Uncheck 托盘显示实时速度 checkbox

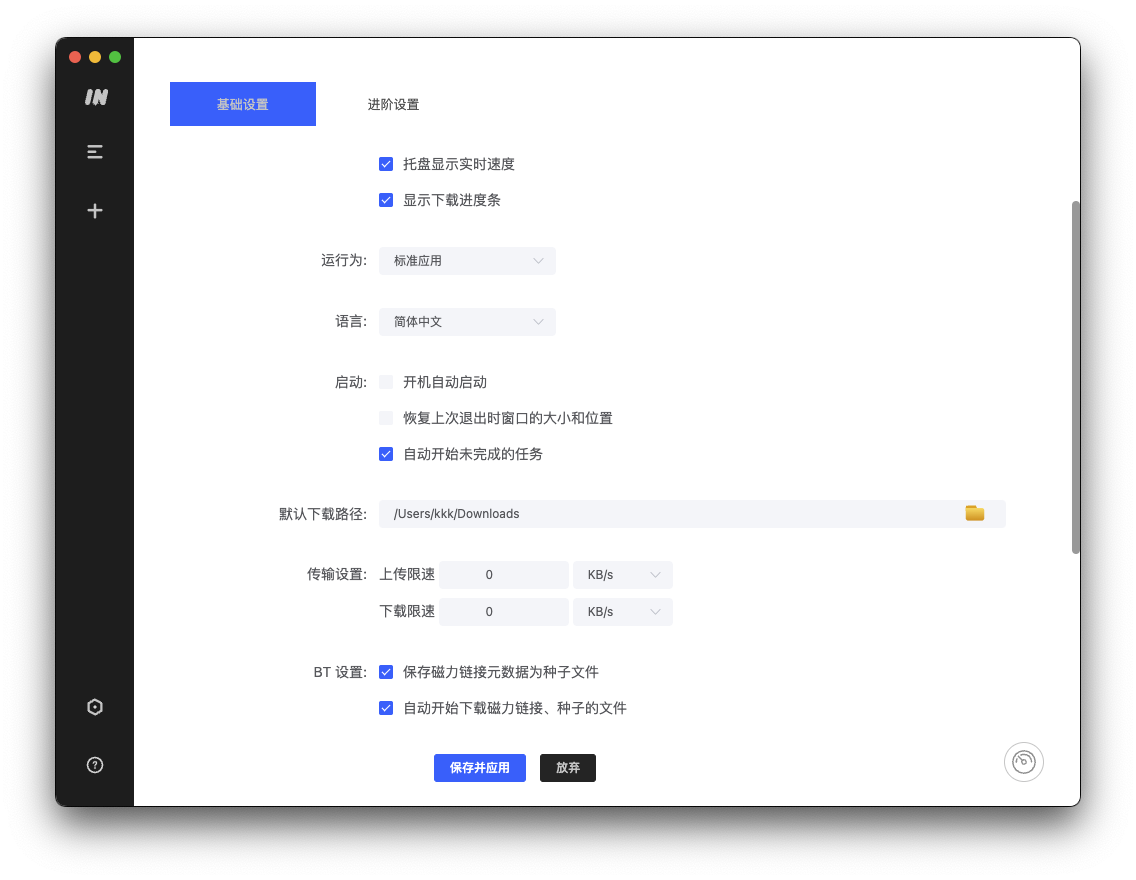tap(386, 164)
